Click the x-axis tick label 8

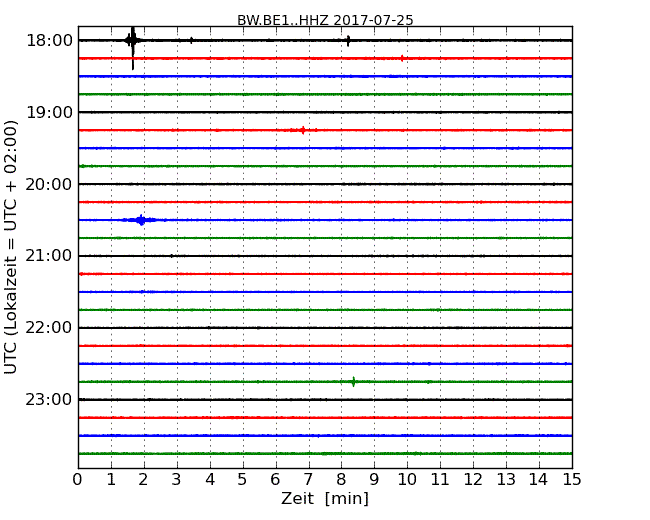click(x=341, y=479)
